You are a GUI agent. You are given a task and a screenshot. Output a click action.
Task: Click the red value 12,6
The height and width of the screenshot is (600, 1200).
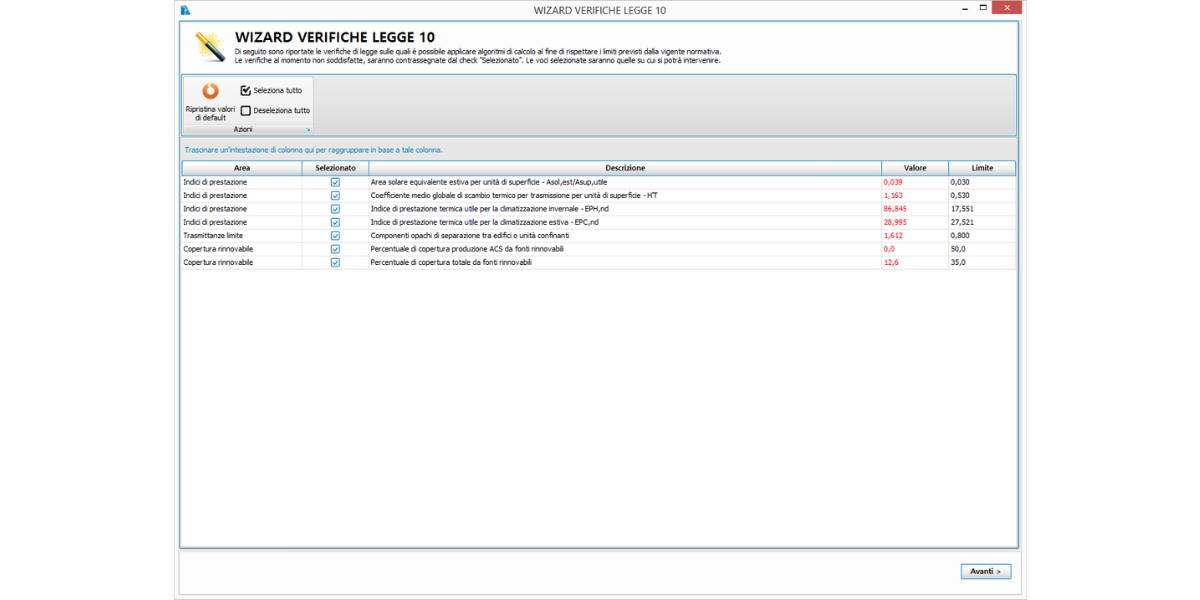(x=891, y=262)
